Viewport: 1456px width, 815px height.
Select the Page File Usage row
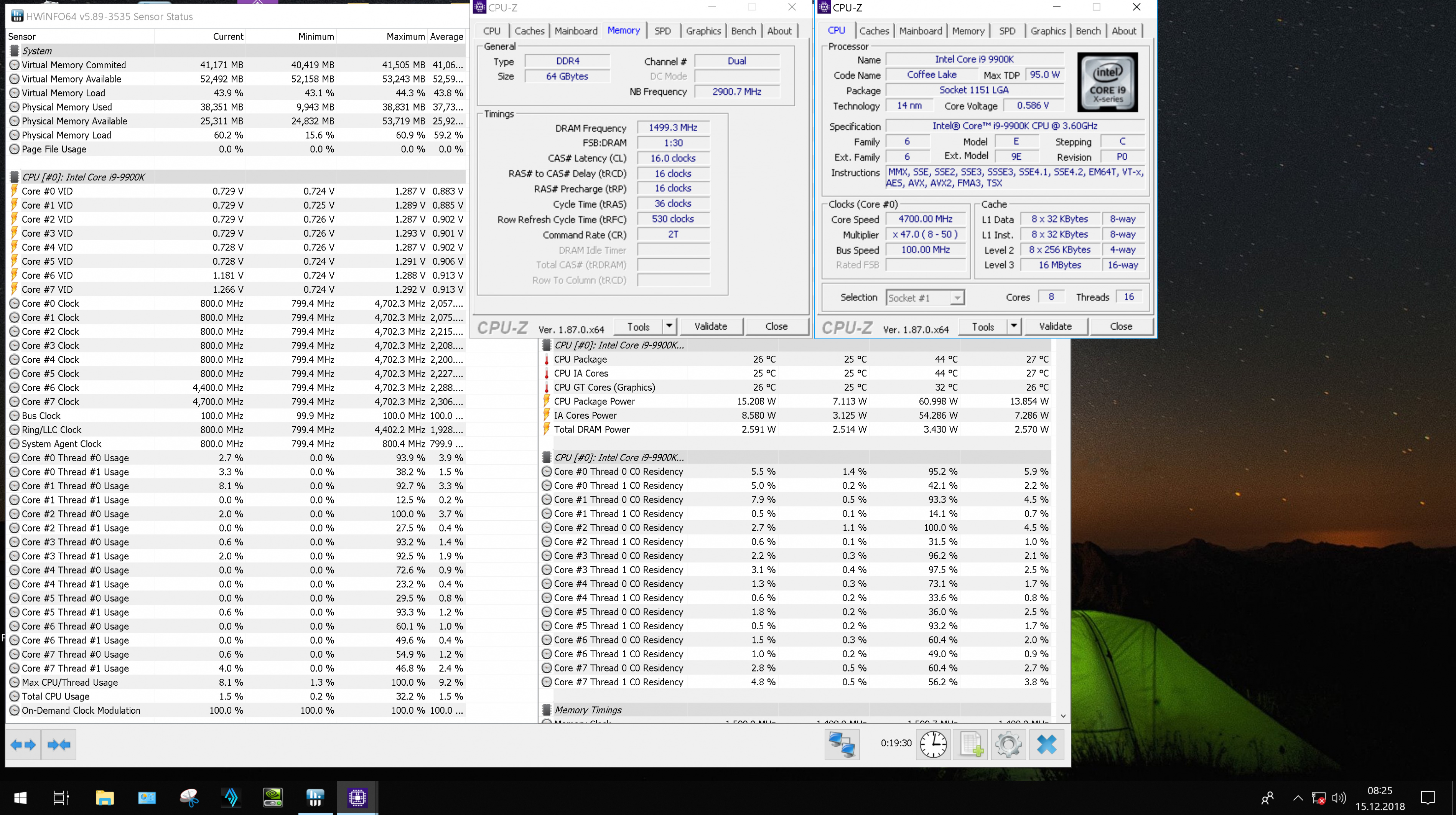click(x=236, y=149)
